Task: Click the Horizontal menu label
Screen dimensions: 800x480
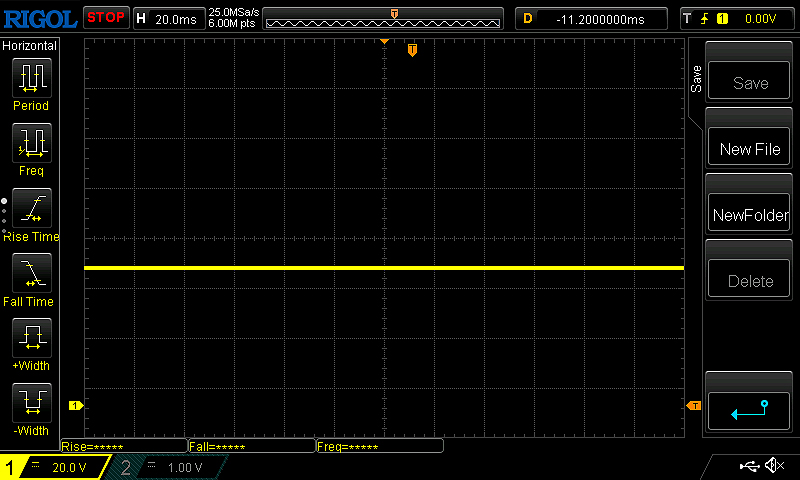Action: click(x=30, y=46)
